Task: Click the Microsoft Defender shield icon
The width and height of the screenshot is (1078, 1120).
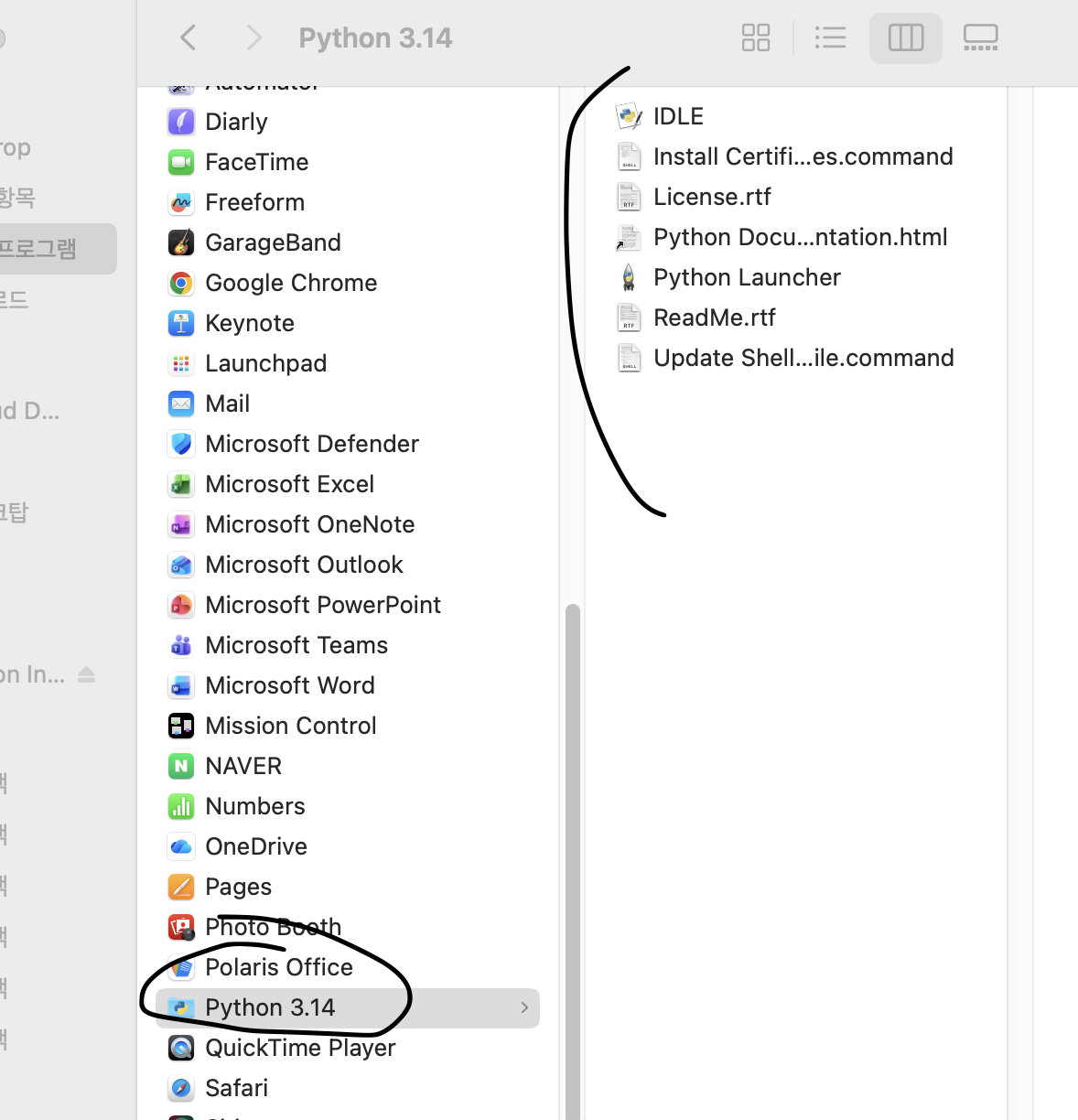Action: 181,444
